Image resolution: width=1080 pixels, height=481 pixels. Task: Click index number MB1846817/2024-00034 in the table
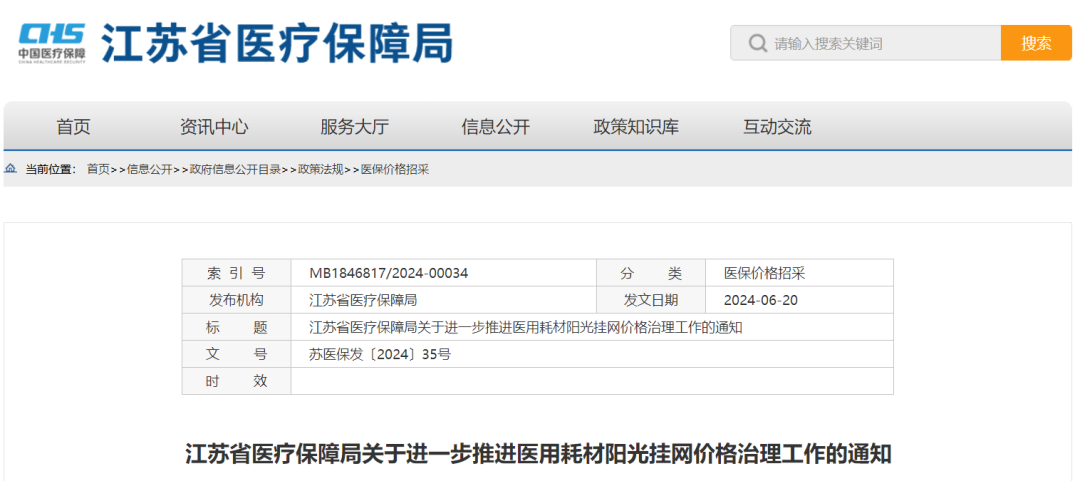388,273
